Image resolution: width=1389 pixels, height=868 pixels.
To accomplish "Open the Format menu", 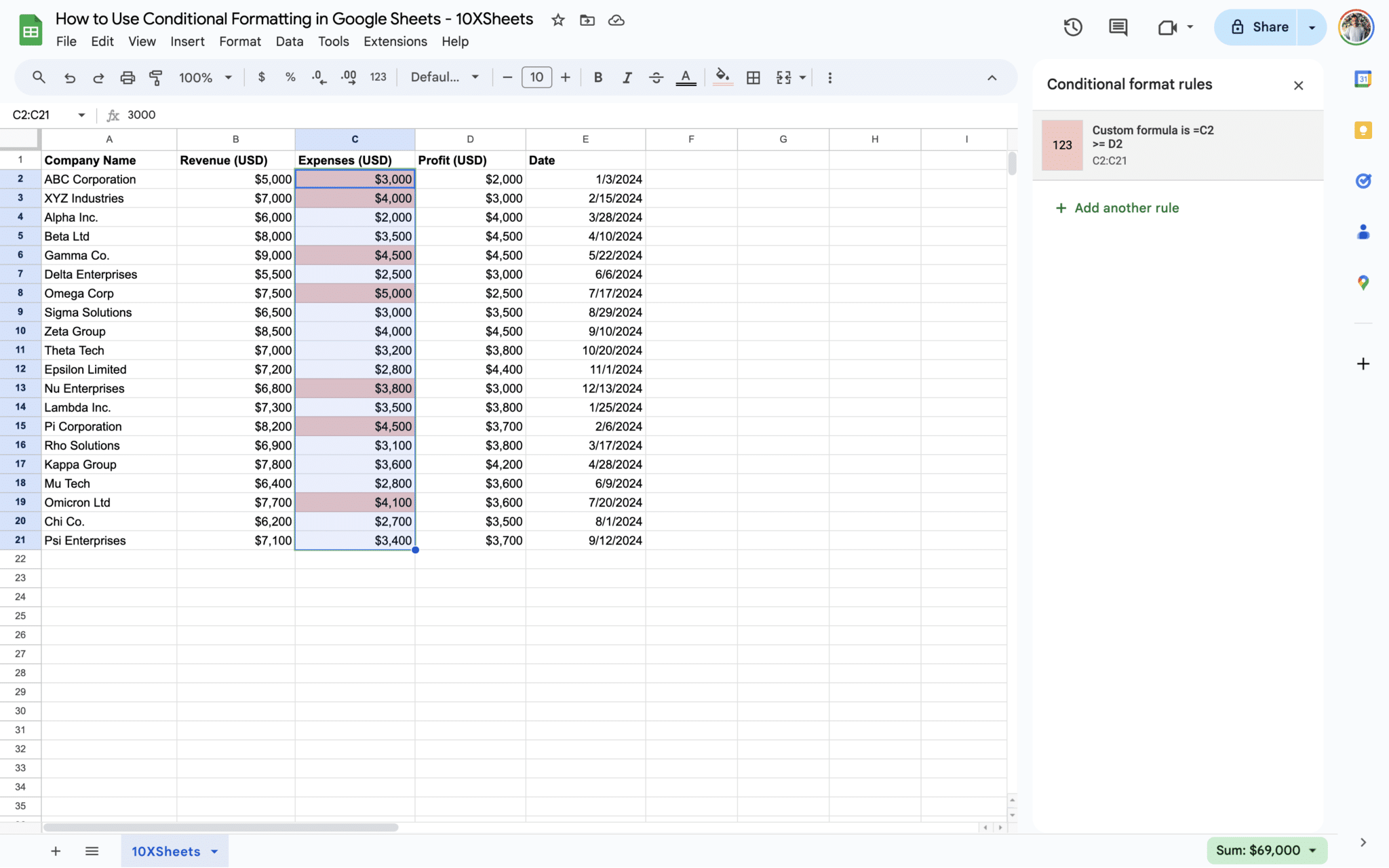I will coord(240,41).
